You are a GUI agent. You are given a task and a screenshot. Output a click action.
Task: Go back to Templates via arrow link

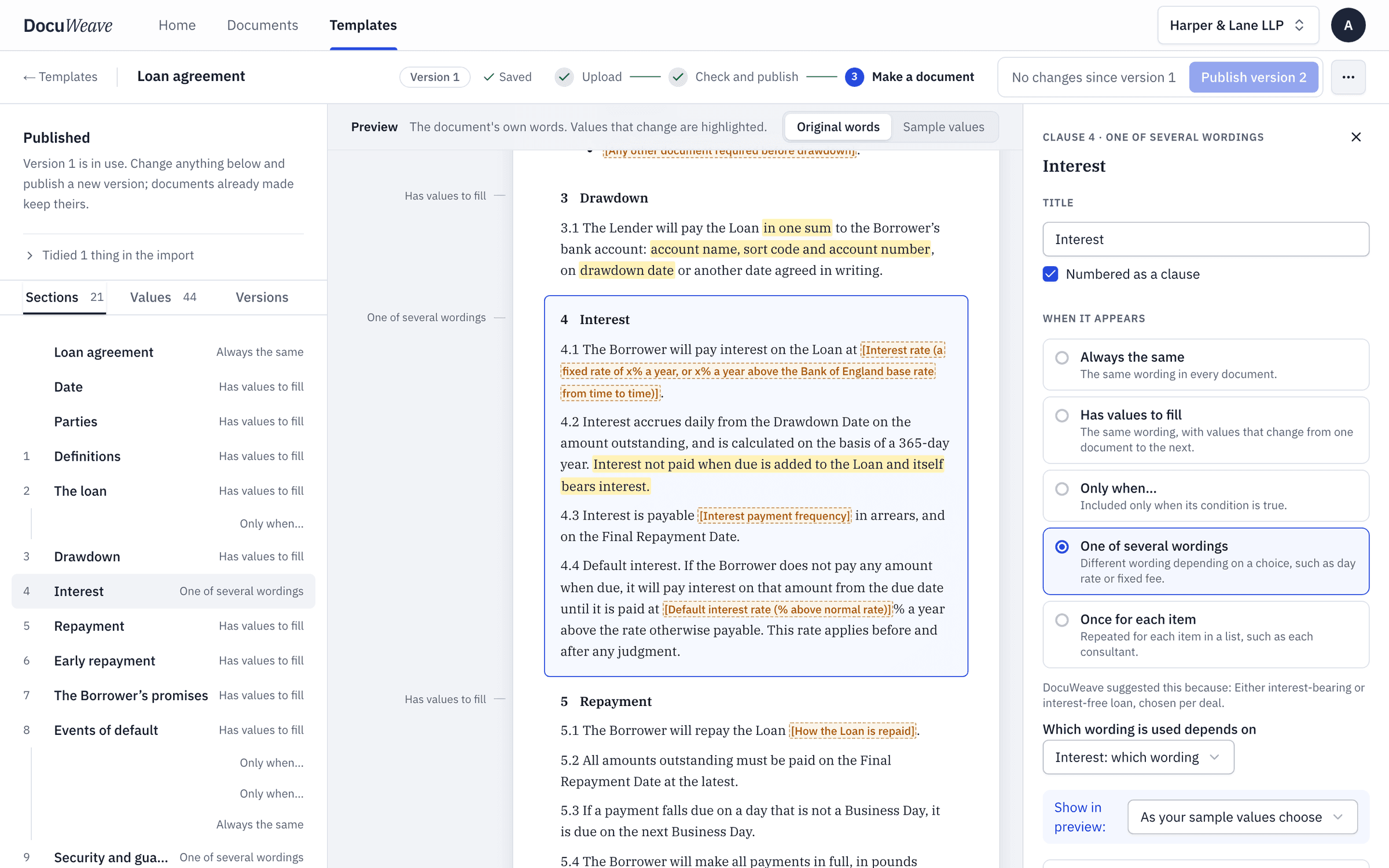60,76
